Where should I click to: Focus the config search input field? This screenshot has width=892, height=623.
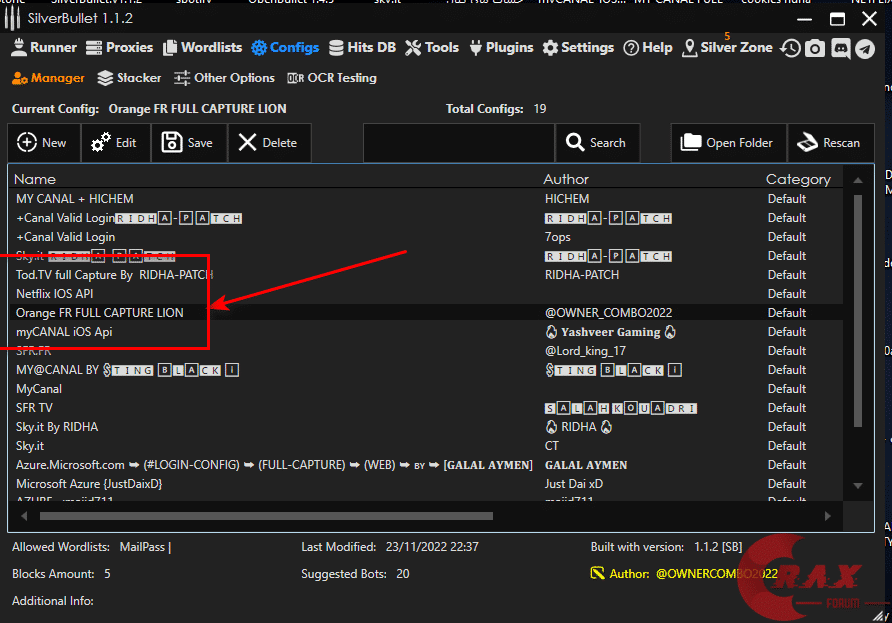click(x=457, y=143)
